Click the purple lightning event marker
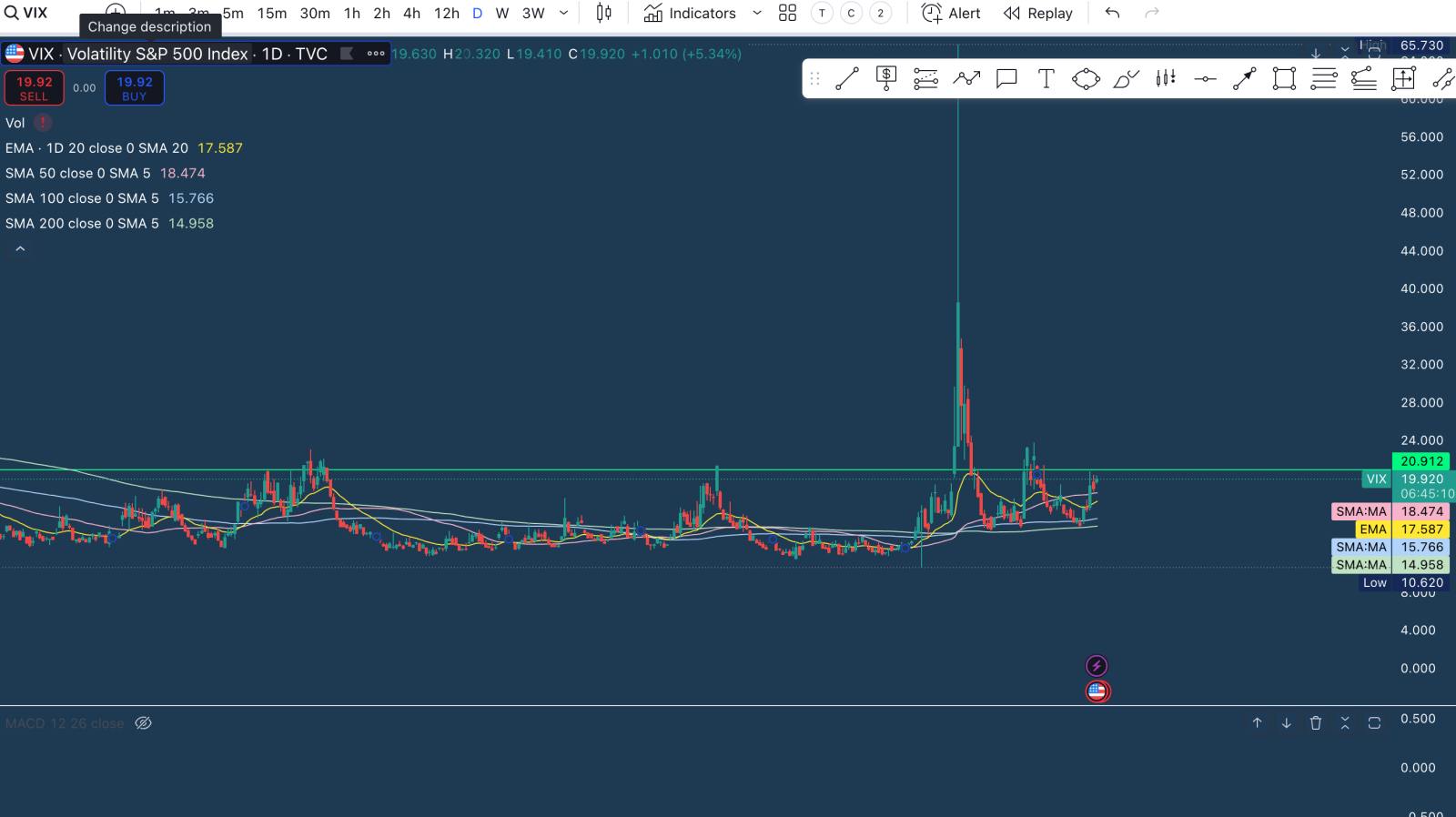1456x817 pixels. [1097, 666]
